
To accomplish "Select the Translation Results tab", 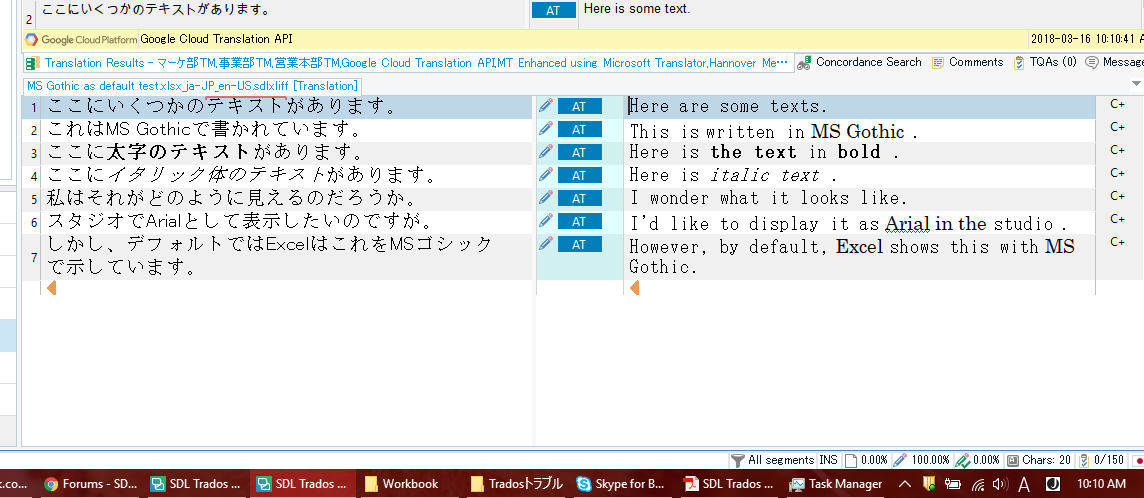I will point(400,63).
